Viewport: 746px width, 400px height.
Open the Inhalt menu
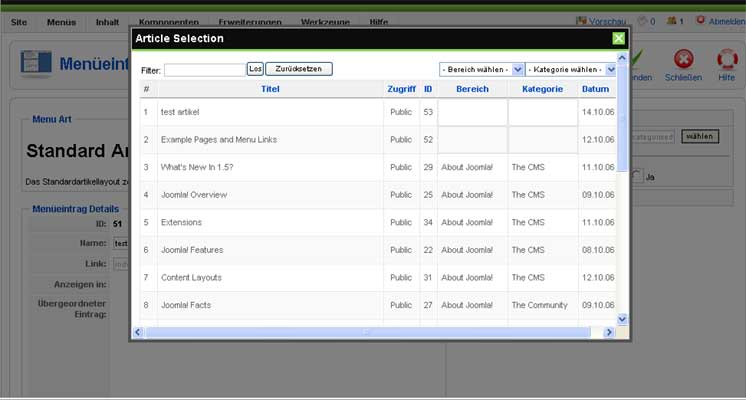tap(107, 21)
